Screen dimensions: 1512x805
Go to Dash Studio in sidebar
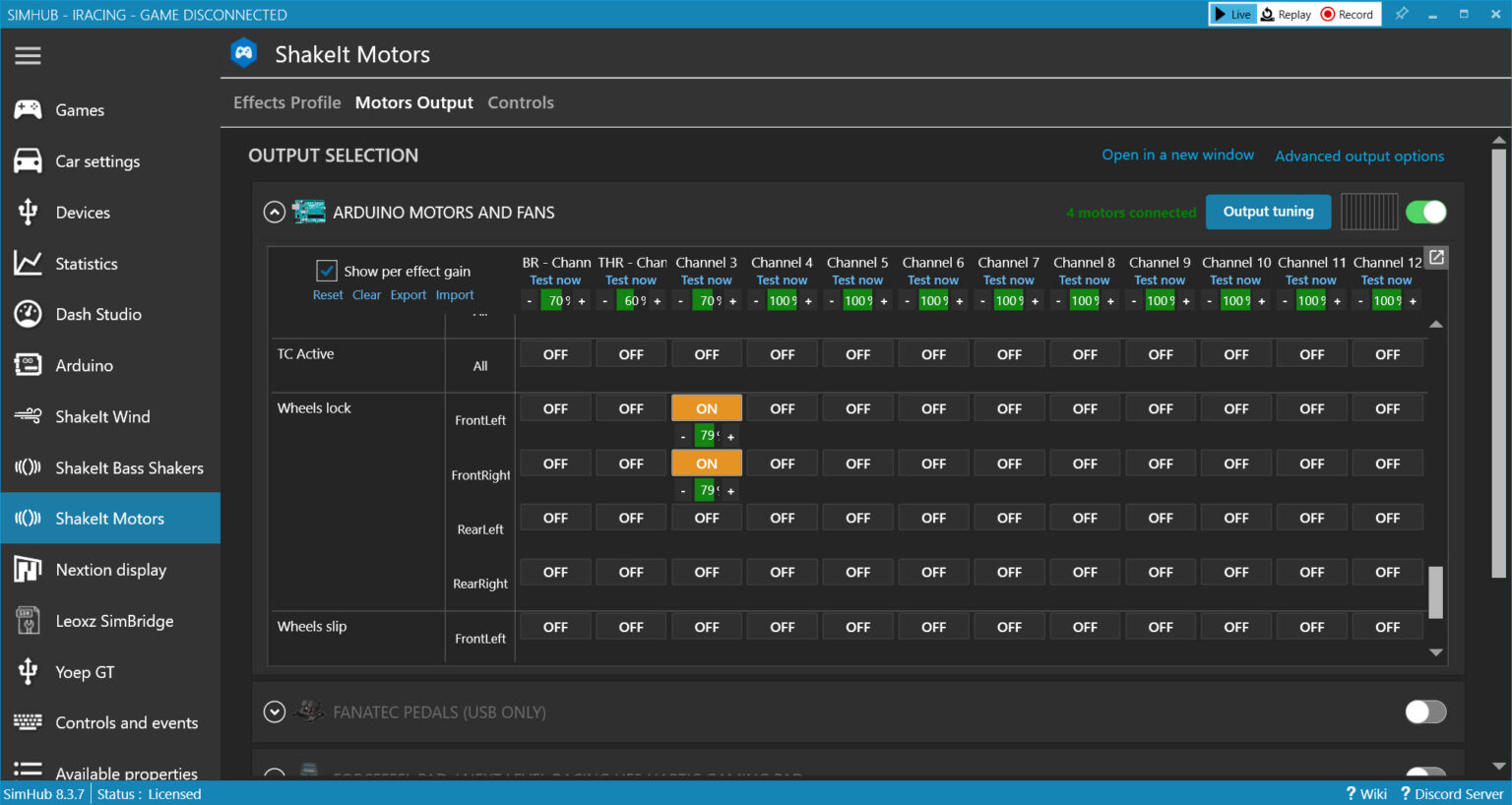(x=97, y=315)
